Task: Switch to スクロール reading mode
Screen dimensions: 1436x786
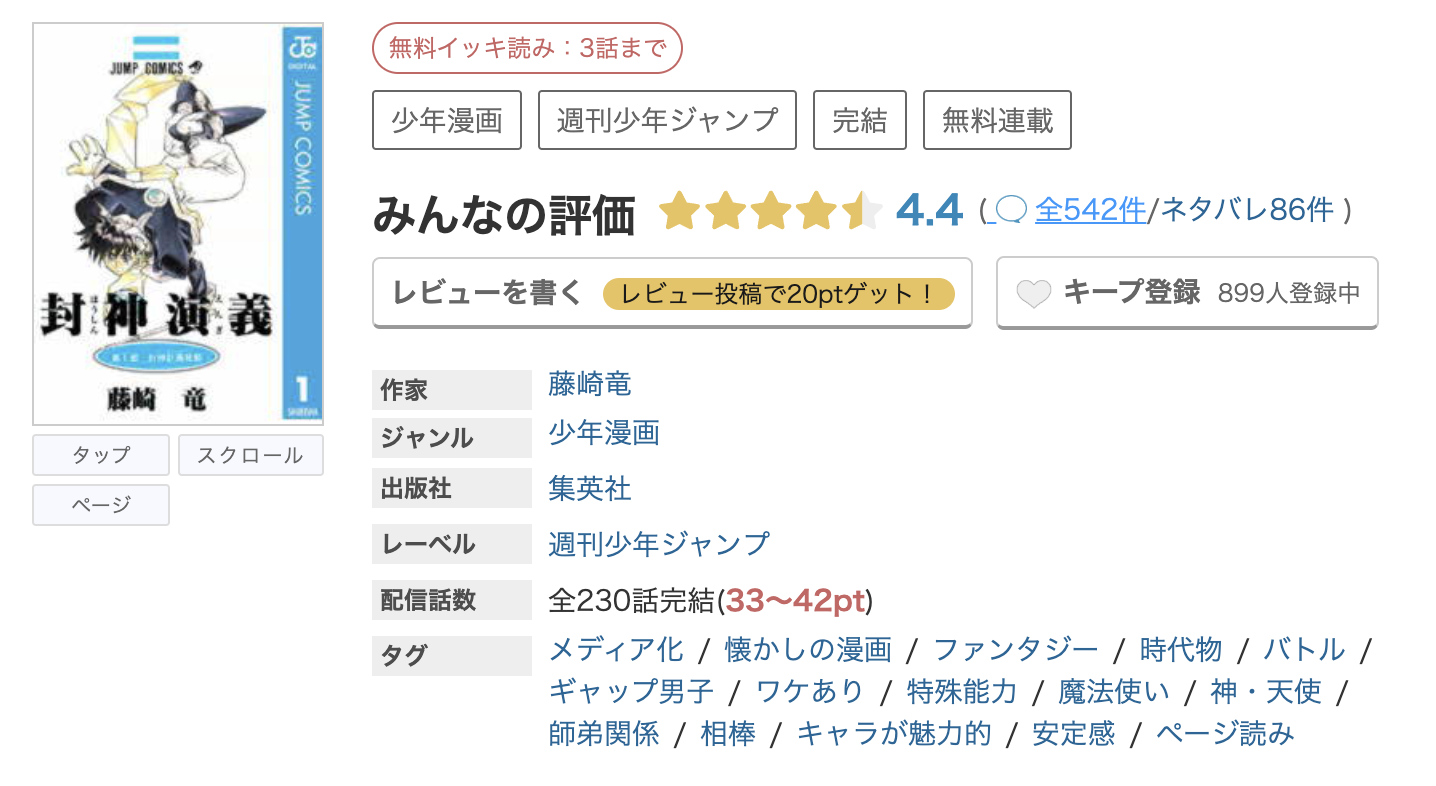Action: 250,454
